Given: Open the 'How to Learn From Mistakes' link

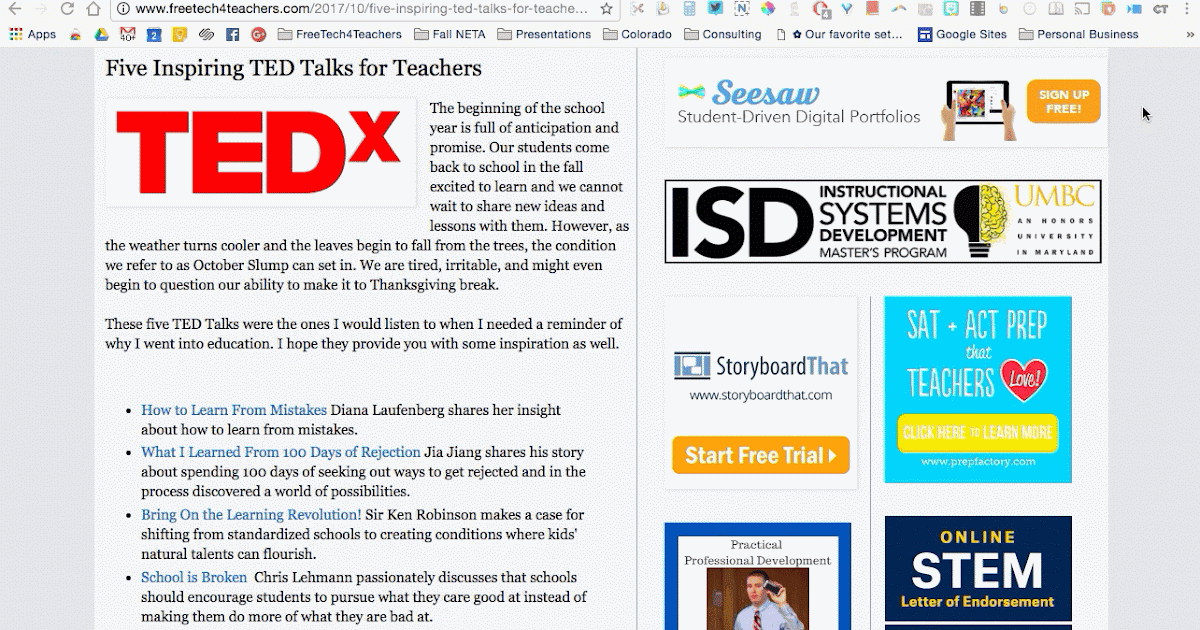Looking at the screenshot, I should pyautogui.click(x=234, y=410).
